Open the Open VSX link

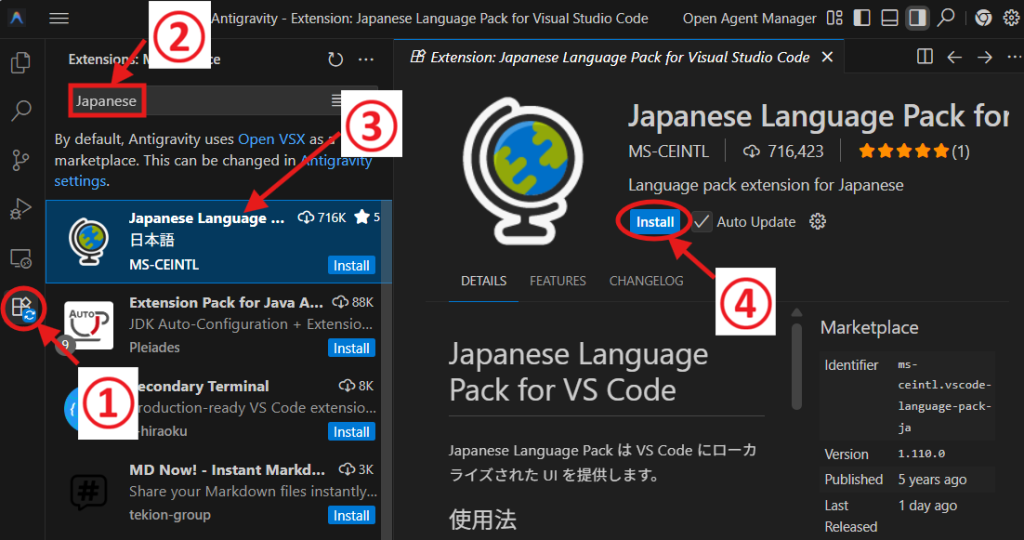point(269,139)
